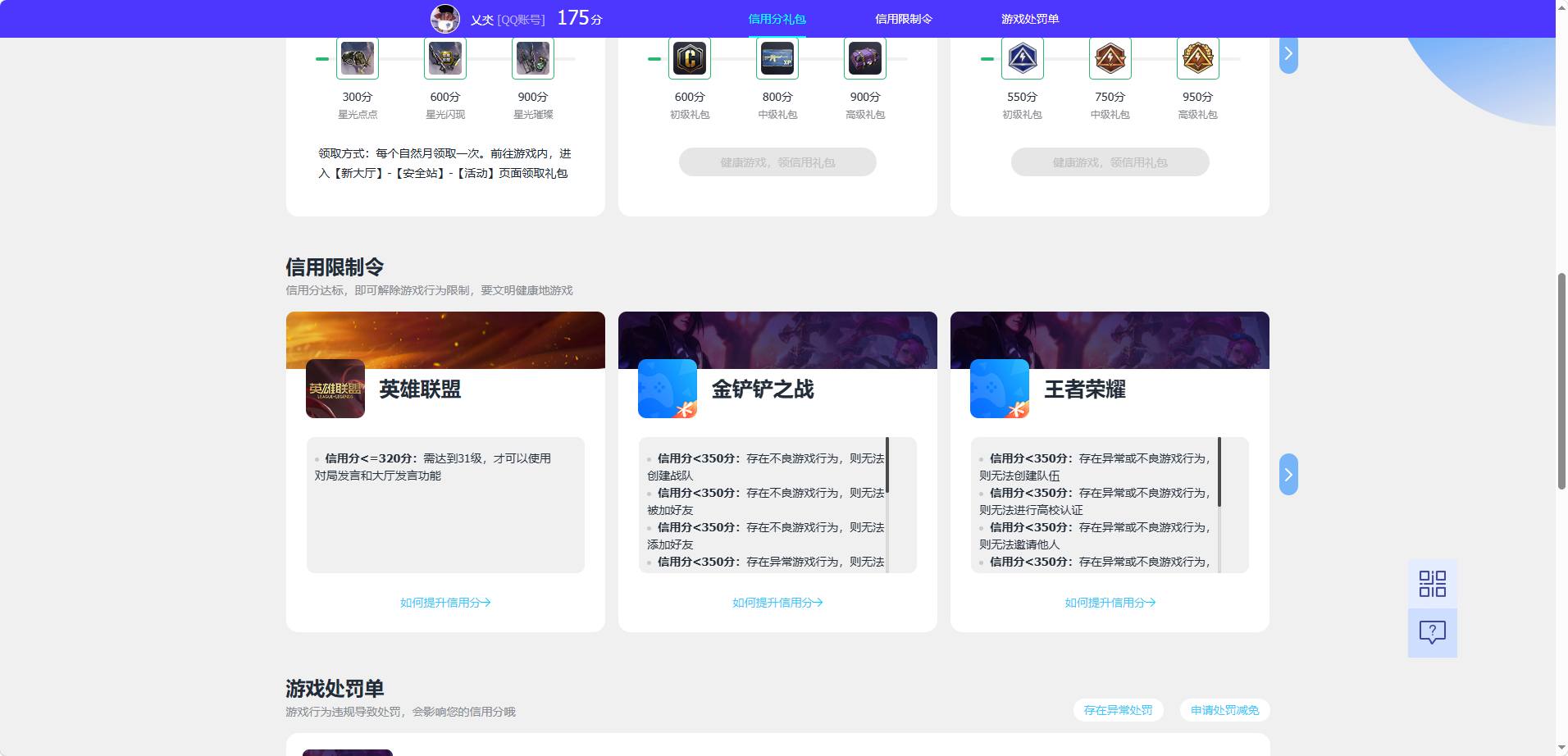Click 健康游戏，领信用礼包 button under 550分 card
This screenshot has height=756, width=1568.
[1110, 162]
